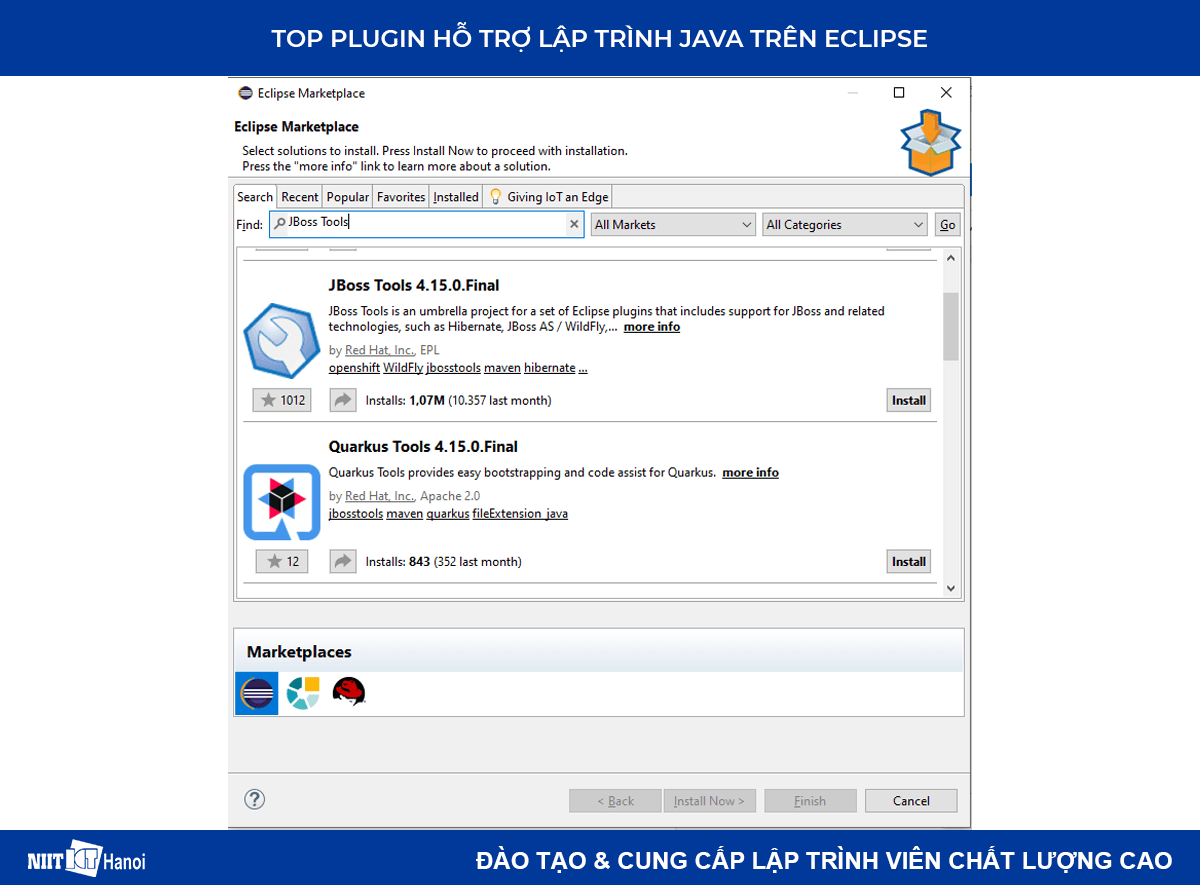Select the Obeo marketplace icon
Image resolution: width=1200 pixels, height=885 pixels.
click(302, 692)
